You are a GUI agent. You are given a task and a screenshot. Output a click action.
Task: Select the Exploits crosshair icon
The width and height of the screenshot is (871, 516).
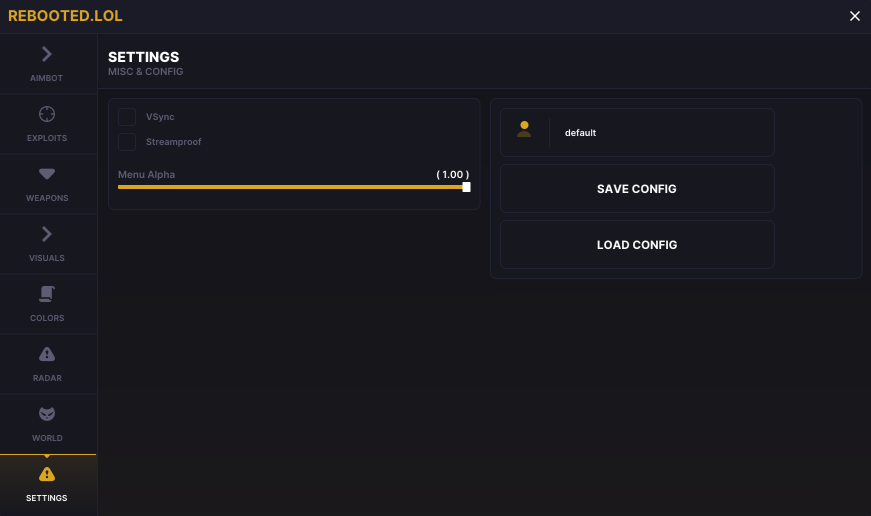point(47,114)
